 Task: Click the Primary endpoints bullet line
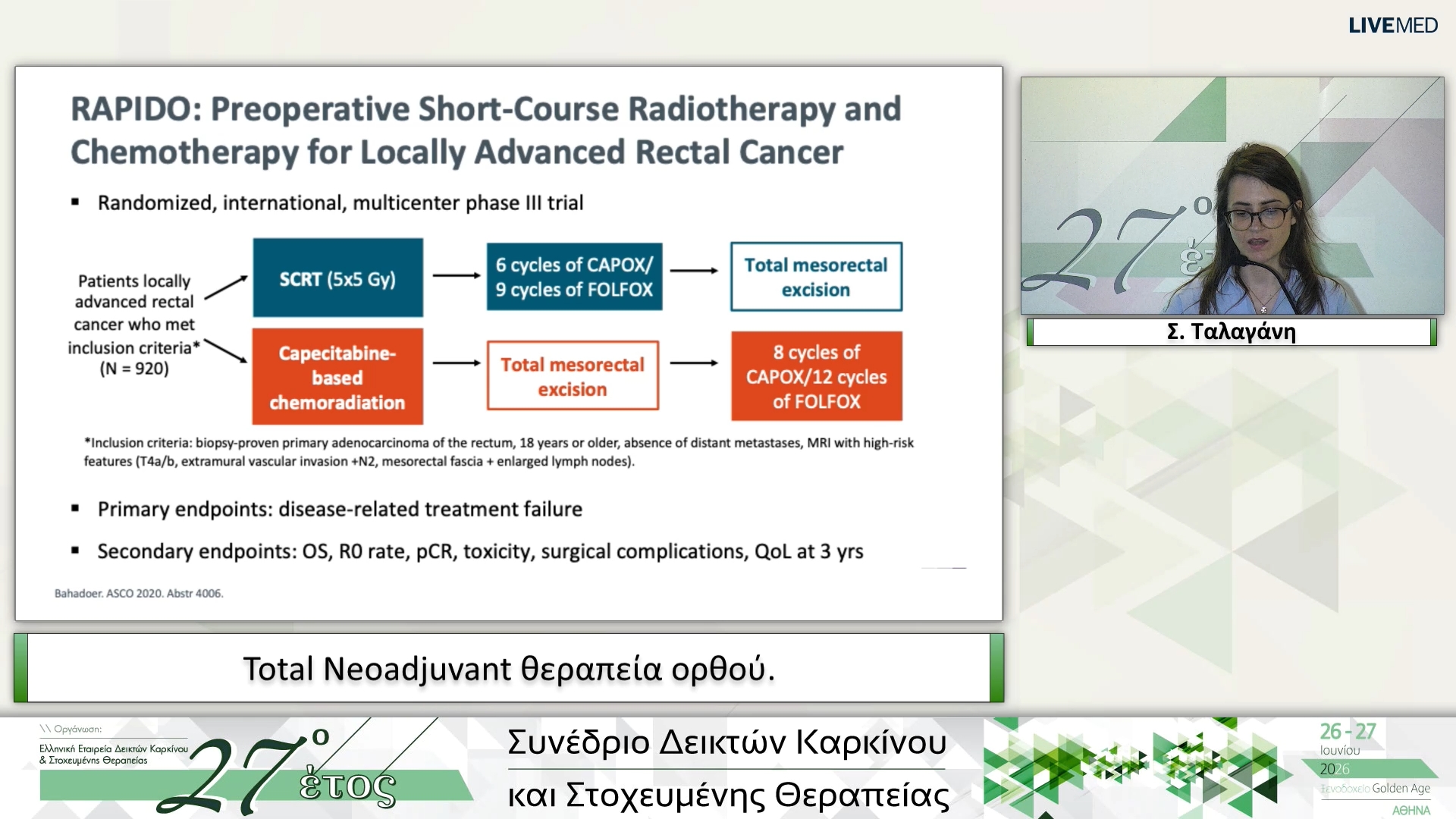(x=340, y=509)
